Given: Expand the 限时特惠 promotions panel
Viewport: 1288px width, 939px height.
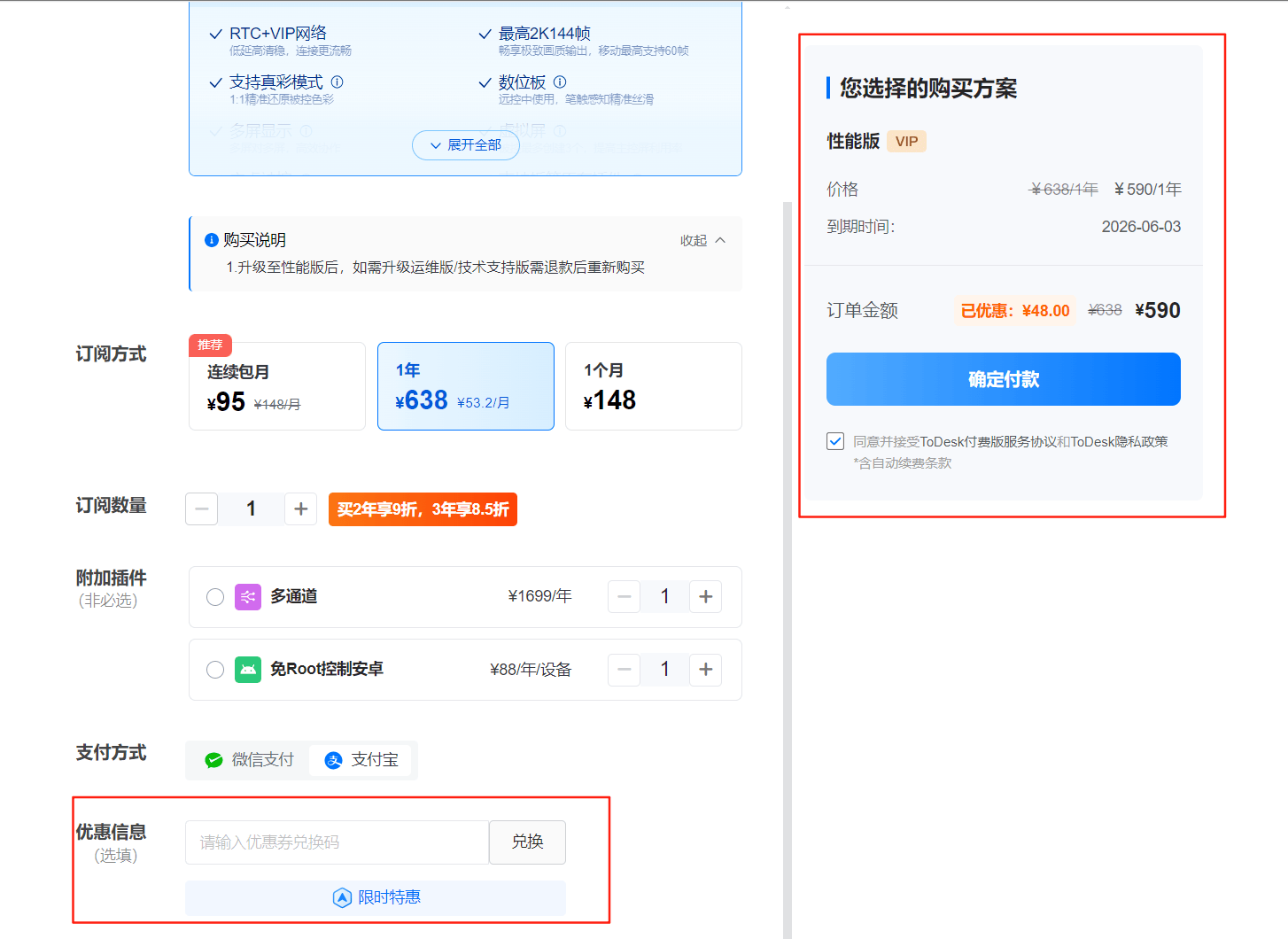Looking at the screenshot, I should [x=376, y=897].
